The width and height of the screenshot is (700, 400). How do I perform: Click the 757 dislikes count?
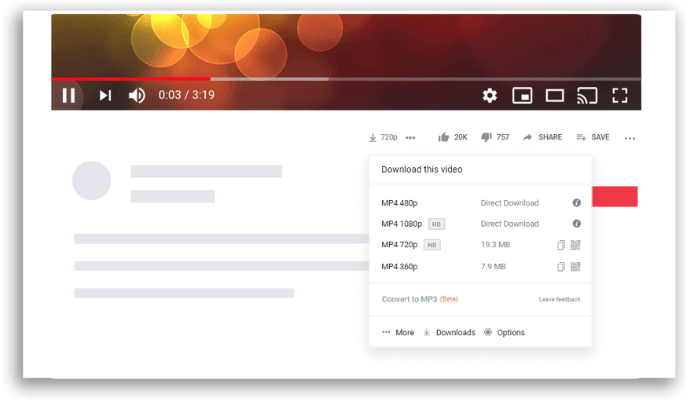pyautogui.click(x=503, y=138)
